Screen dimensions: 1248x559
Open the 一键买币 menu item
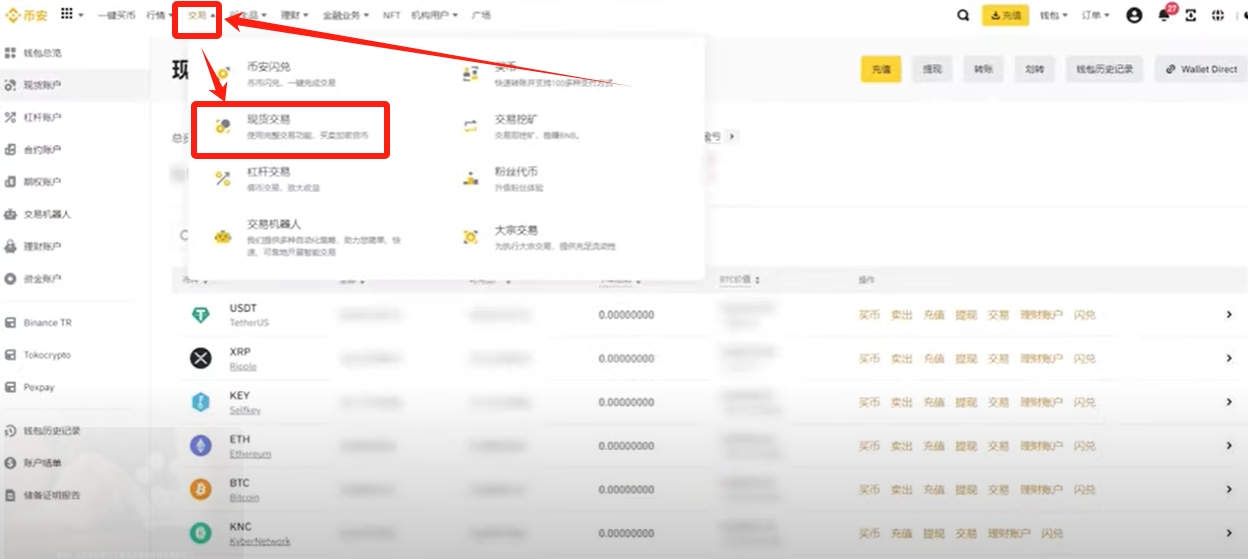click(116, 15)
